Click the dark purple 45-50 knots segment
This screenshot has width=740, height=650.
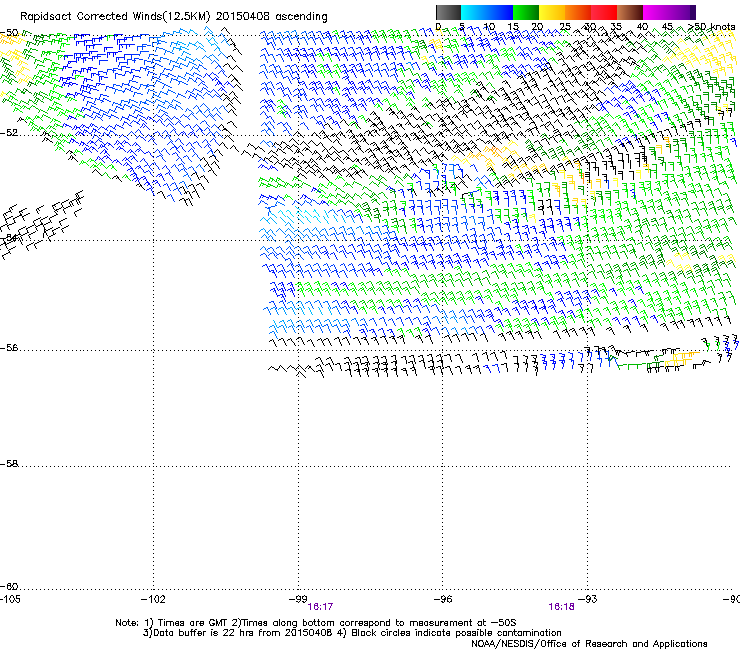click(682, 12)
